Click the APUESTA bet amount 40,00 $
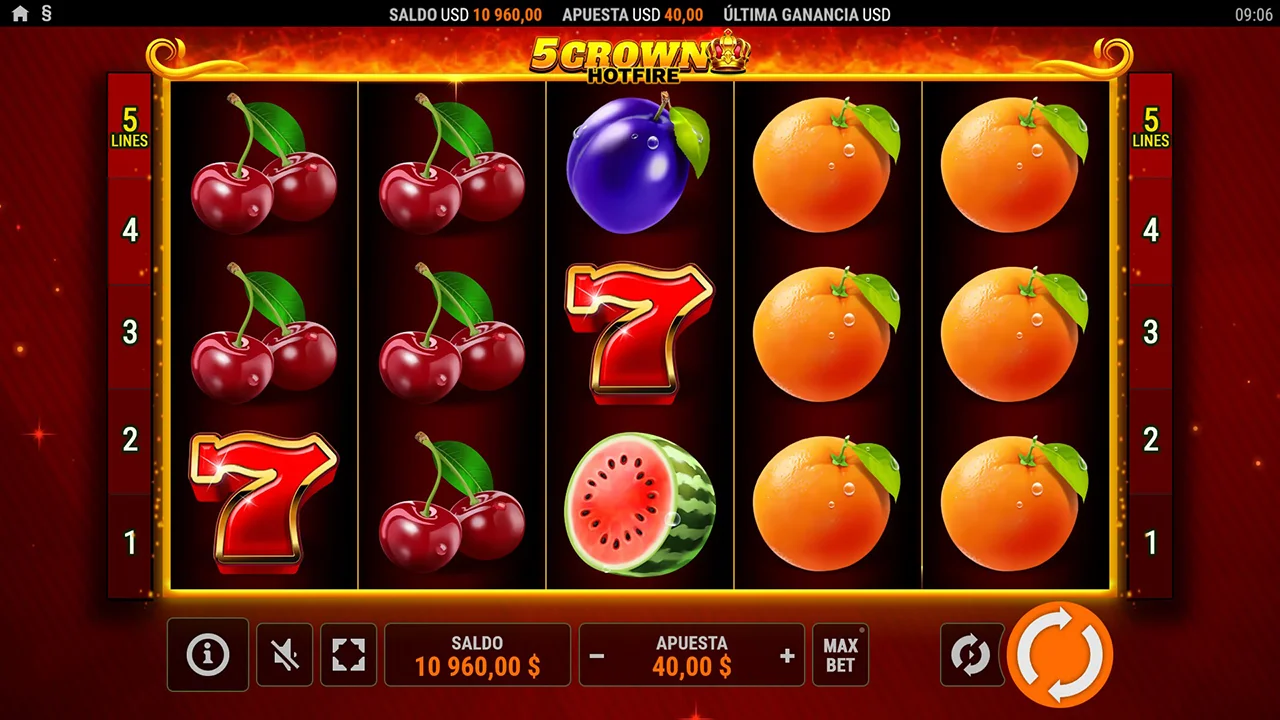This screenshot has height=720, width=1280. click(x=692, y=667)
